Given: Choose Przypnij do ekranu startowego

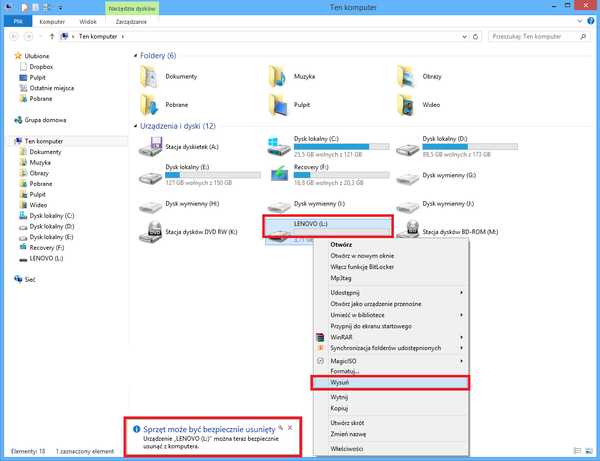Looking at the screenshot, I should point(390,326).
